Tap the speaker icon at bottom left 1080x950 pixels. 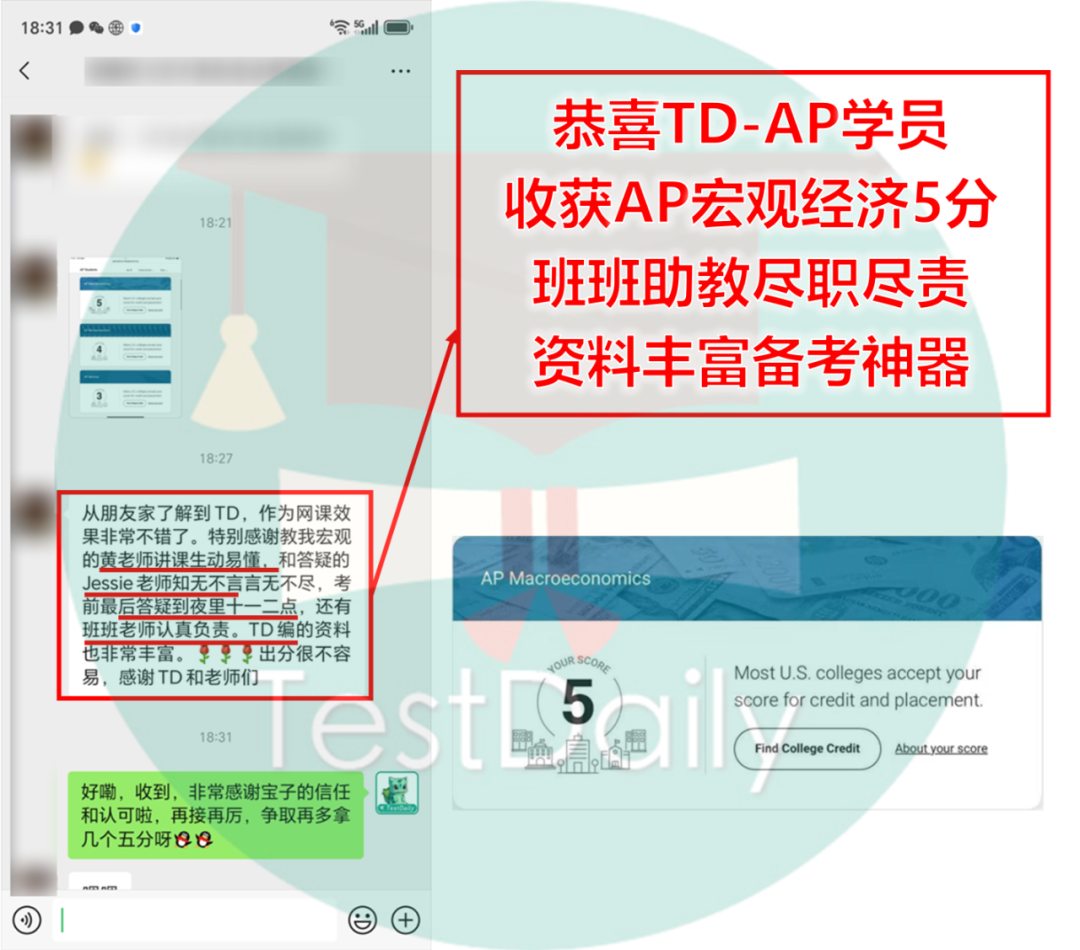pos(25,919)
